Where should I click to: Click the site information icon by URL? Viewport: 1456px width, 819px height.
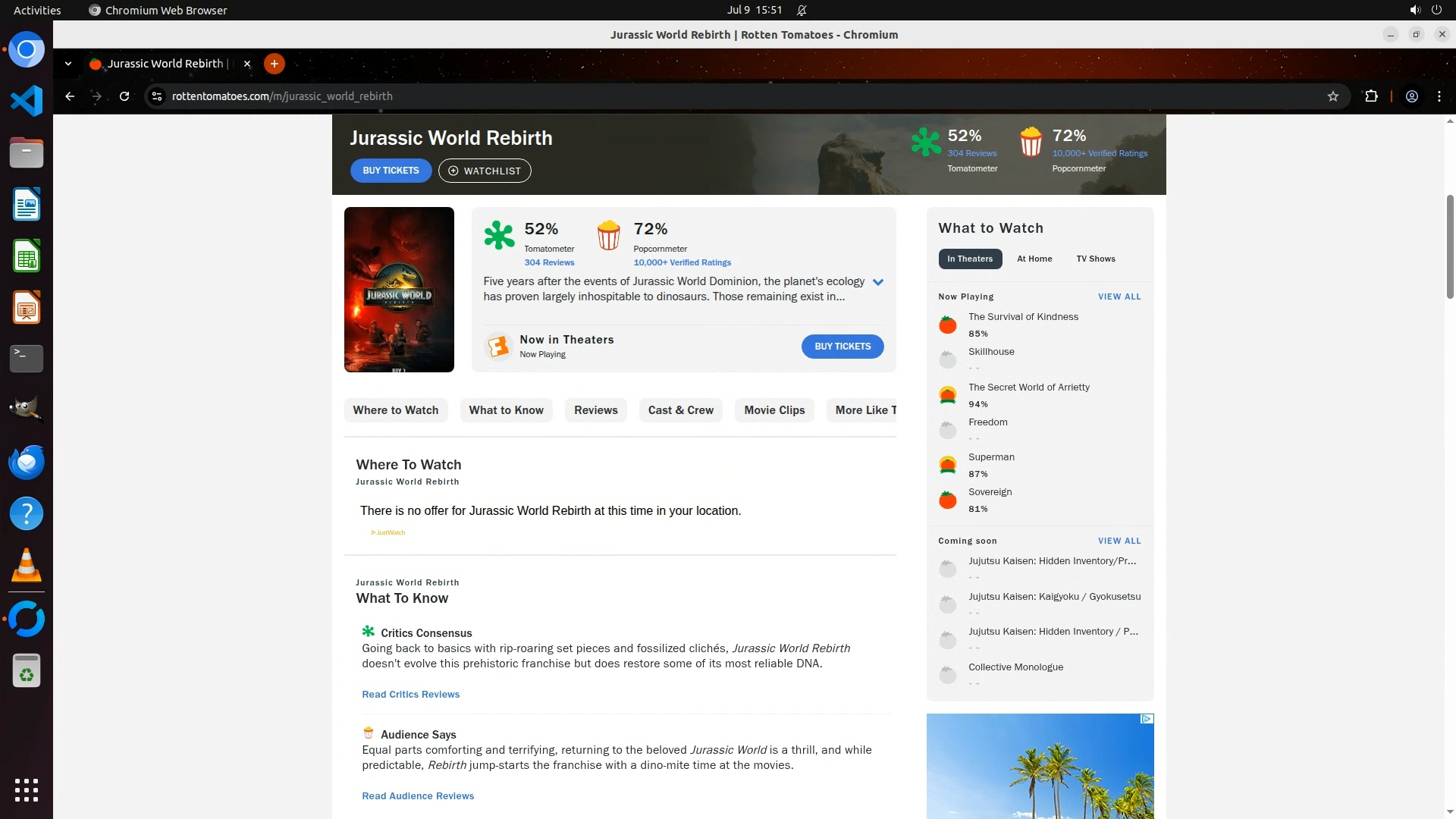pyautogui.click(x=157, y=96)
